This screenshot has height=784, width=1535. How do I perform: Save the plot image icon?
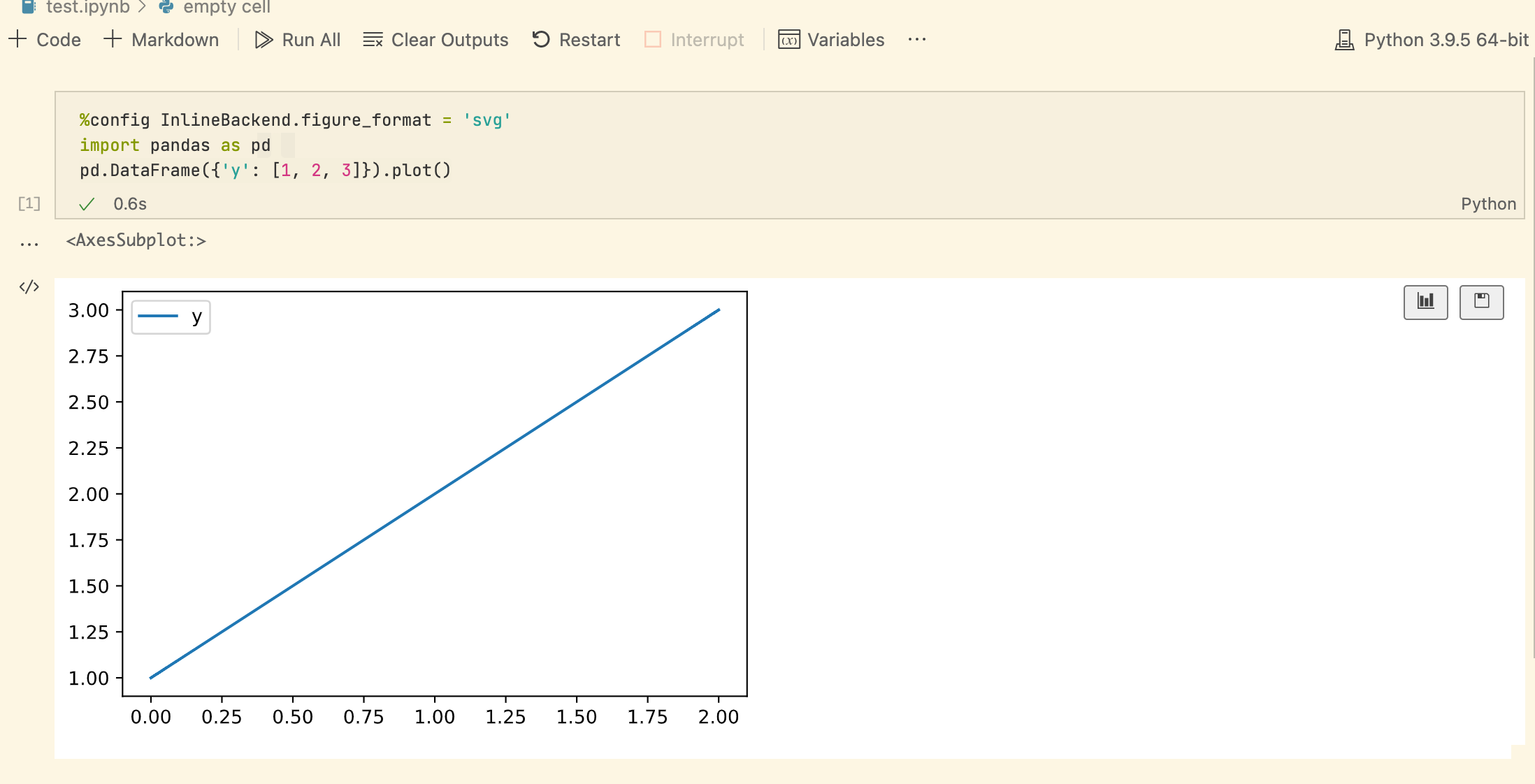point(1481,302)
